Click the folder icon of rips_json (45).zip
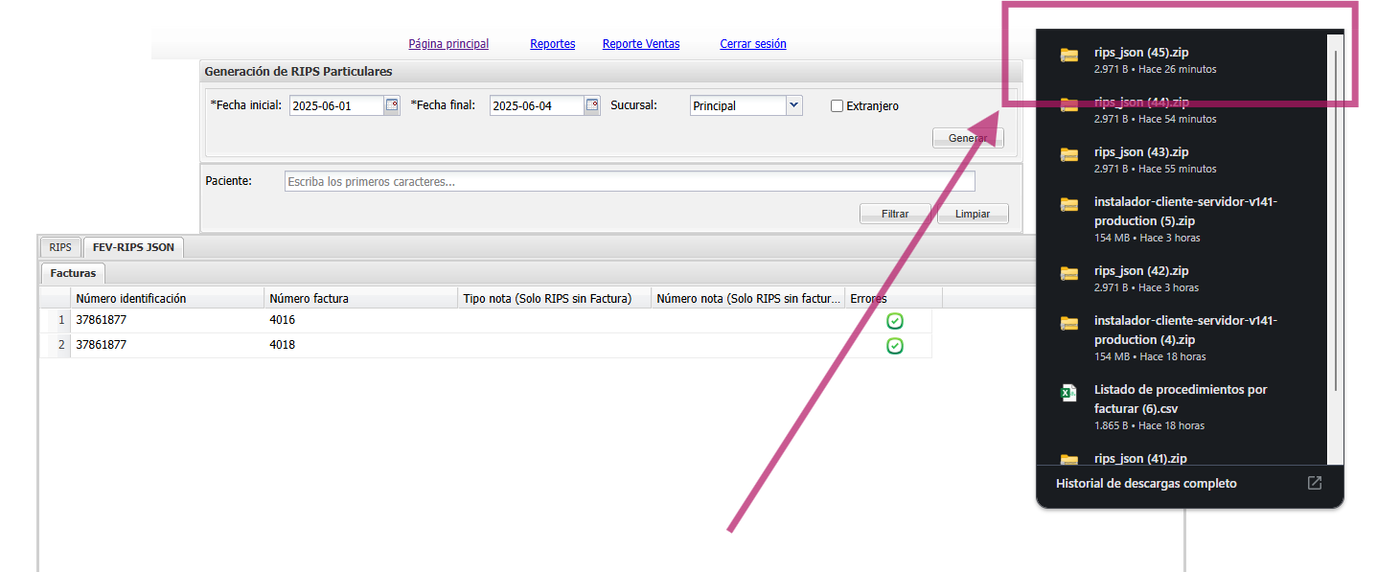The image size is (1400, 572). point(1069,54)
